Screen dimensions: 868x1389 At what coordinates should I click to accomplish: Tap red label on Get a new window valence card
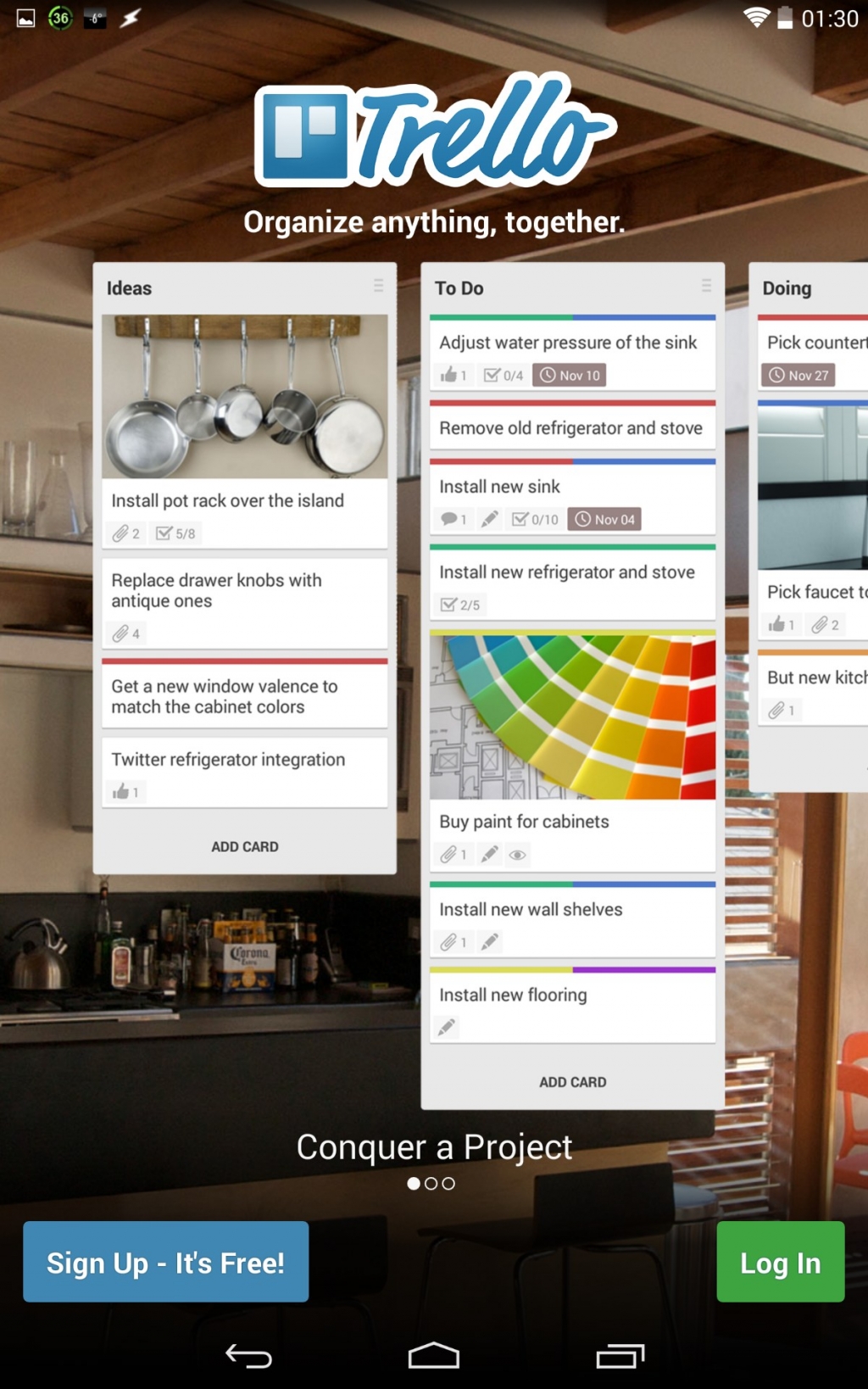pos(244,661)
